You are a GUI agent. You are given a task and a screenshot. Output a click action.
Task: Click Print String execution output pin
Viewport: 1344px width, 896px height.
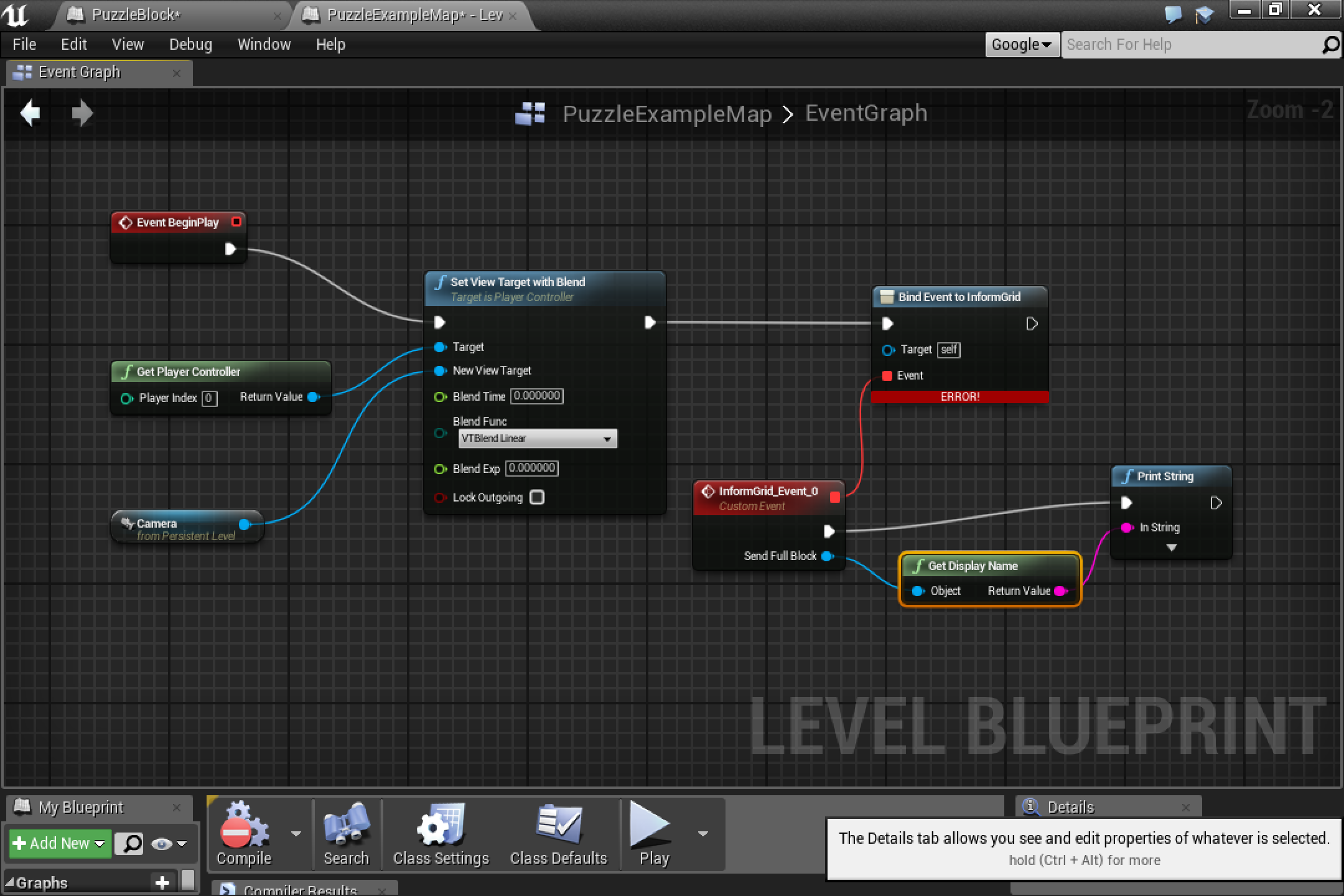pos(1216,503)
